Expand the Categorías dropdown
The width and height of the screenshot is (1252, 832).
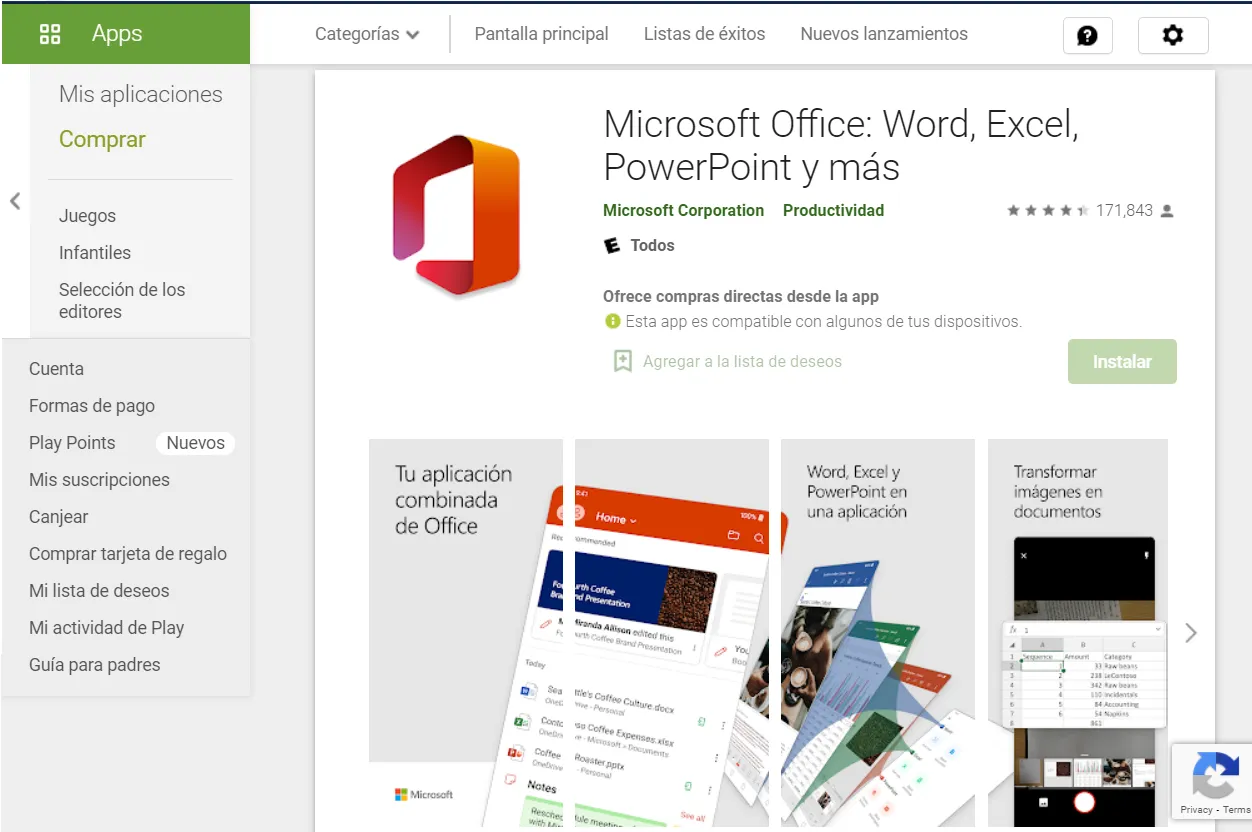tap(367, 34)
